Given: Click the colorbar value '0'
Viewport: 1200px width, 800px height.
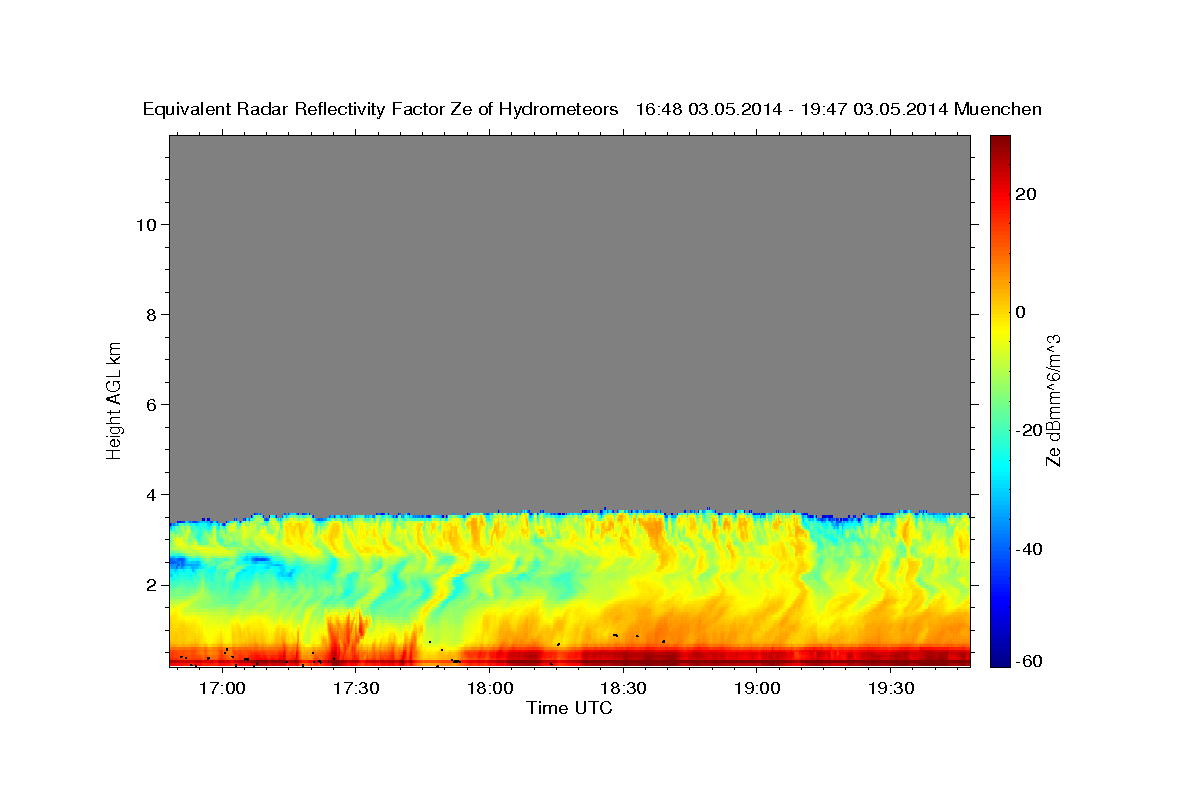Looking at the screenshot, I should tap(1021, 312).
